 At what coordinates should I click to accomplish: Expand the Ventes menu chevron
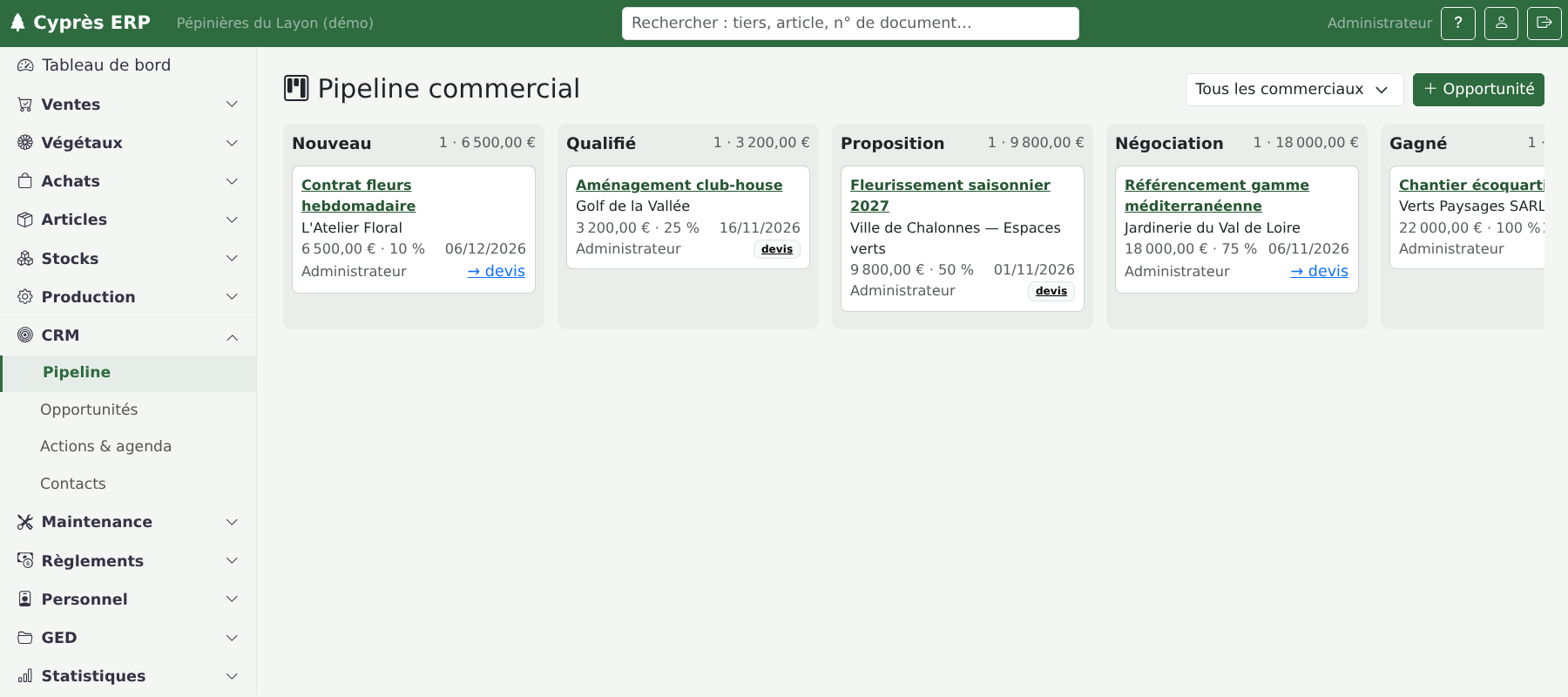point(232,105)
